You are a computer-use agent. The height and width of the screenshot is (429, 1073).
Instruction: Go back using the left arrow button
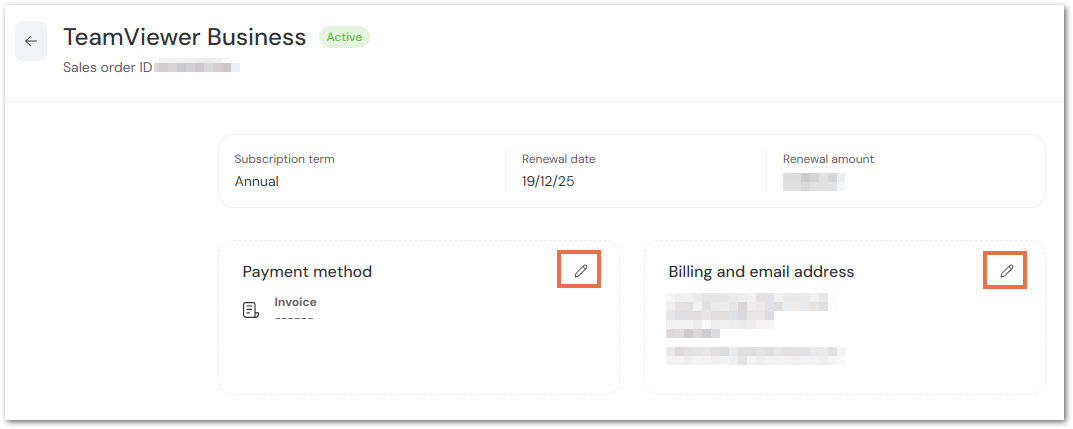pyautogui.click(x=31, y=41)
